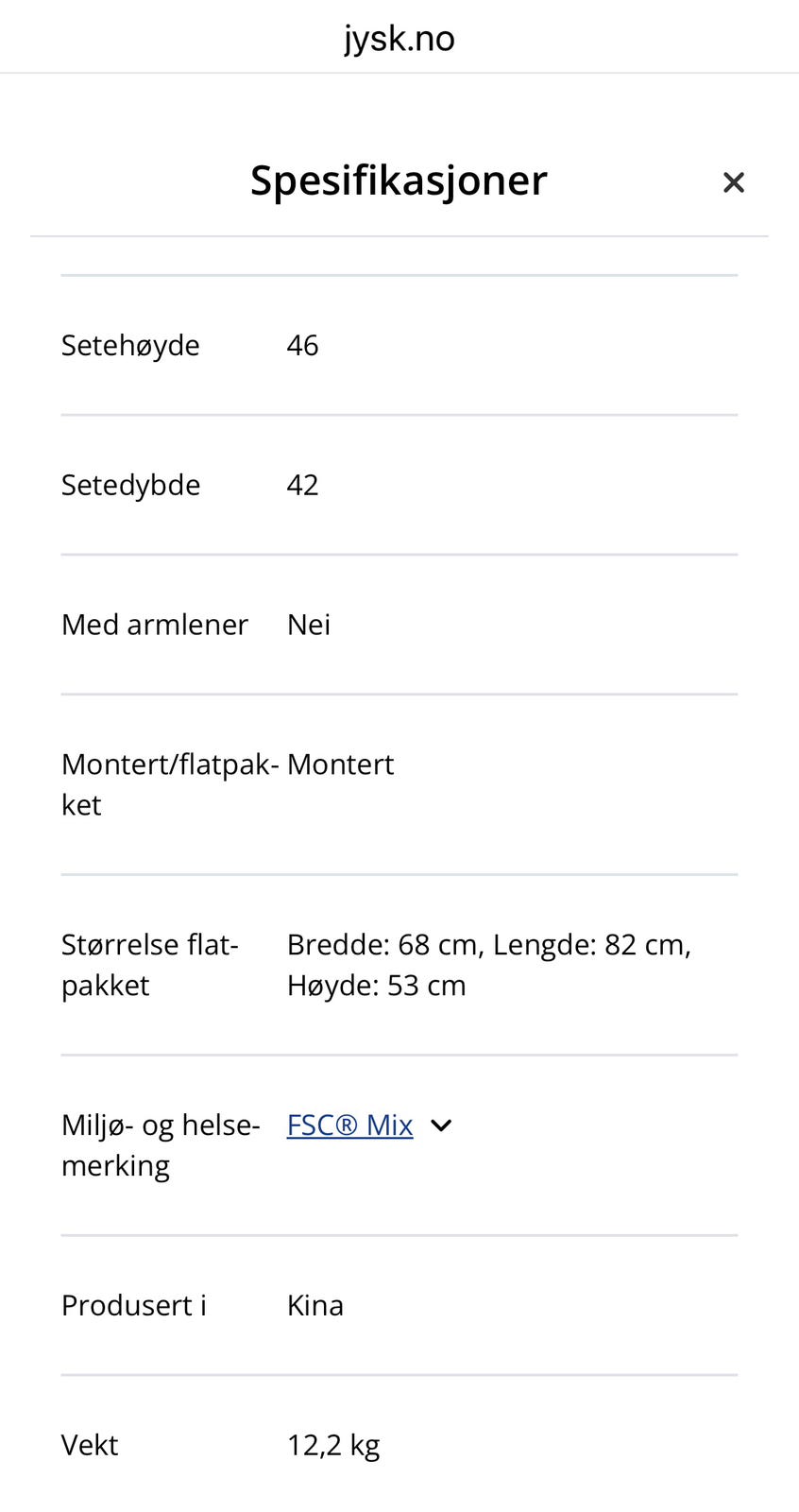Viewport: 799px width, 1512px height.
Task: Click the Setehøyde label
Action: click(130, 345)
